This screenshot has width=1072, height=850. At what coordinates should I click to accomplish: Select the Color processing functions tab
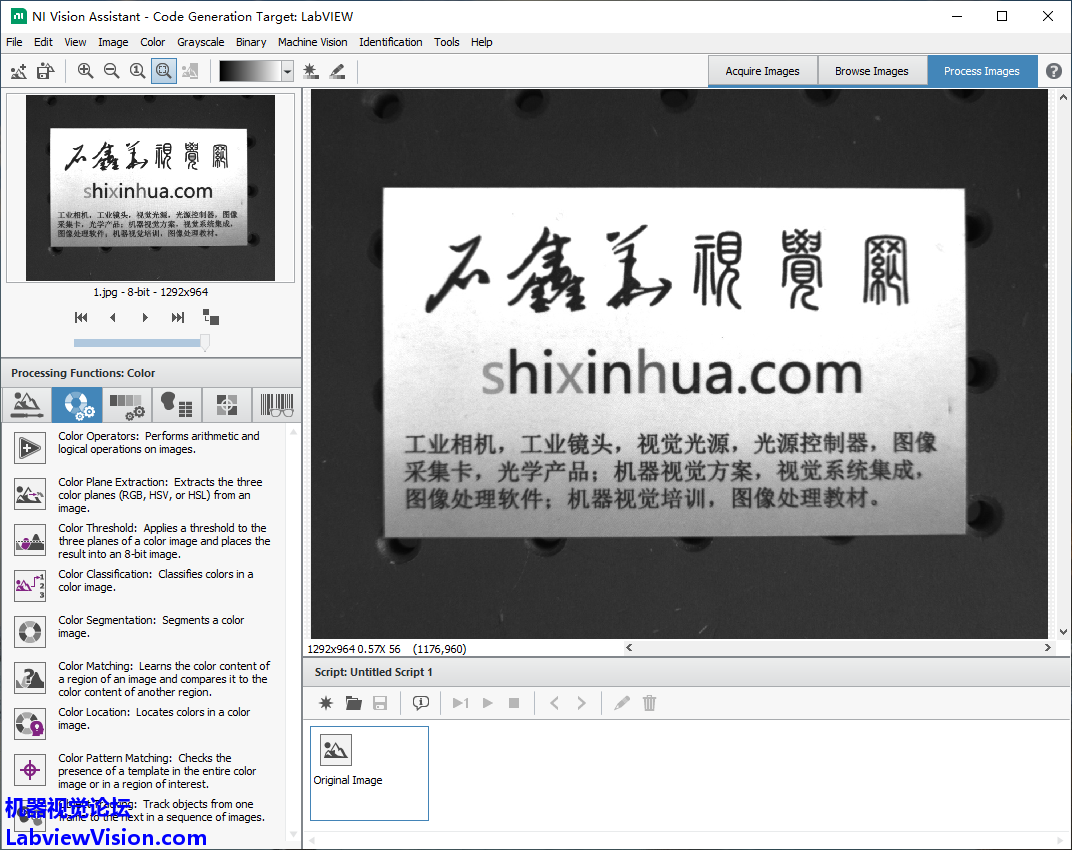tap(77, 404)
